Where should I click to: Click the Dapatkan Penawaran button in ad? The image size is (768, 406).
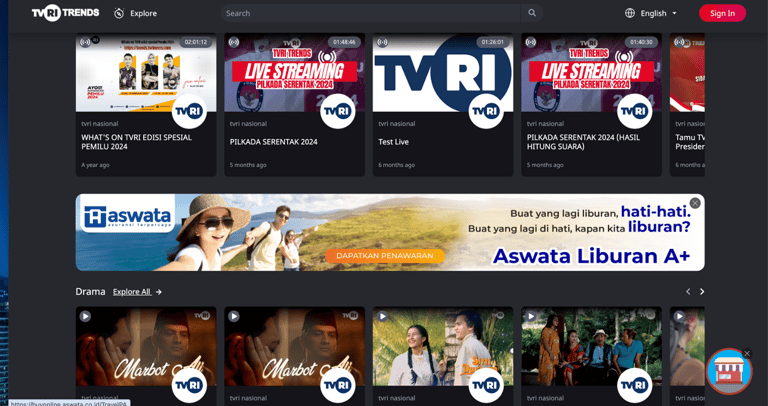tap(385, 256)
